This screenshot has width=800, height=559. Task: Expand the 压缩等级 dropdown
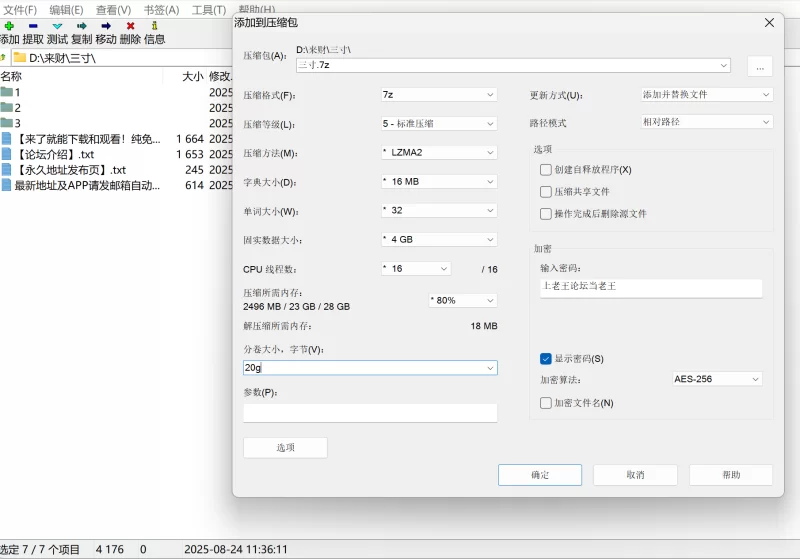[438, 124]
